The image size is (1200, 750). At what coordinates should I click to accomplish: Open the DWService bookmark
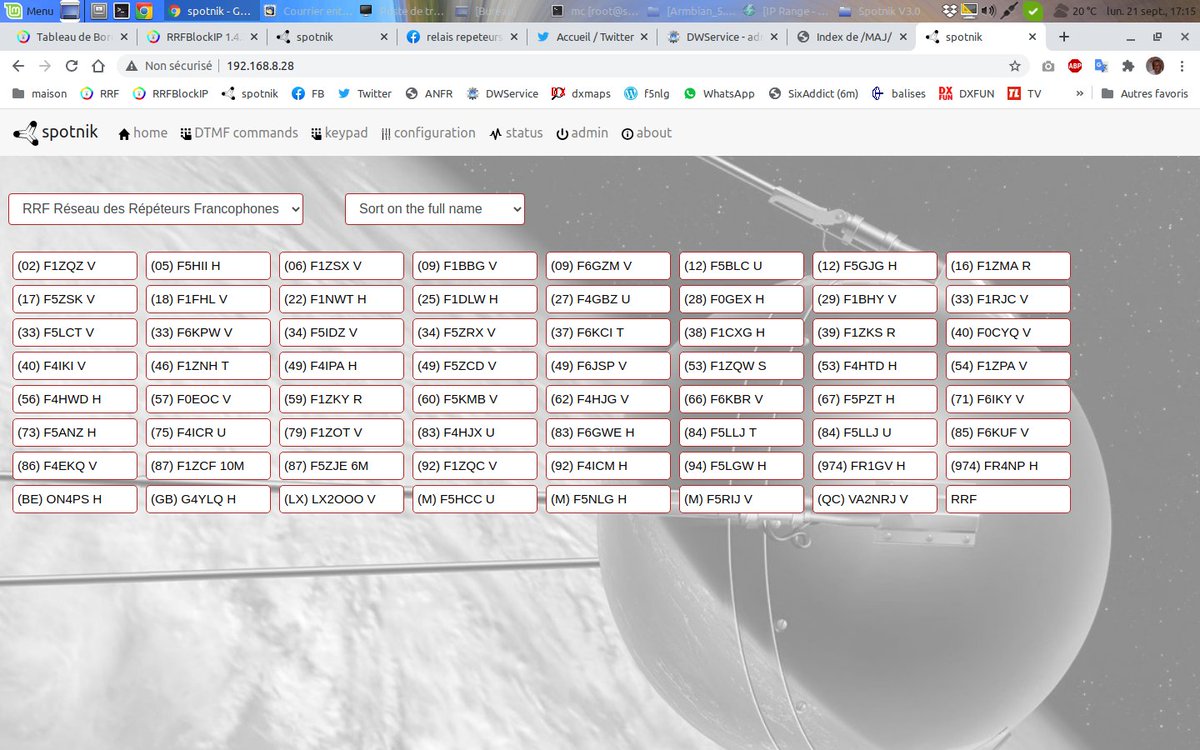point(502,93)
